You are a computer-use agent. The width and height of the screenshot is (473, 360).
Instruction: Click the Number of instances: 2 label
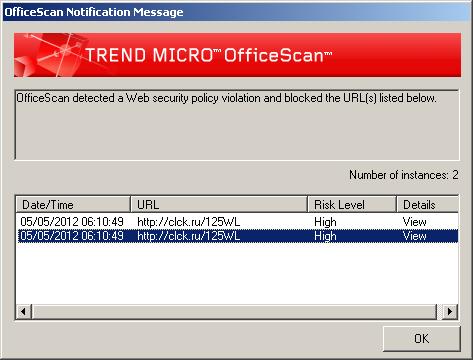pyautogui.click(x=404, y=175)
